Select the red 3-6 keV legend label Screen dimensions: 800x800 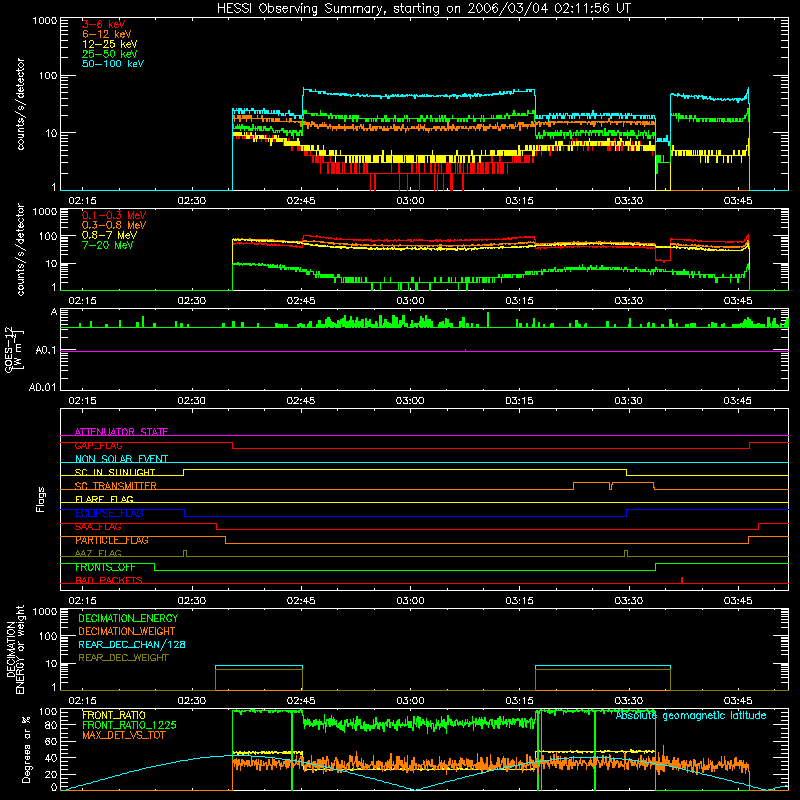click(x=104, y=24)
